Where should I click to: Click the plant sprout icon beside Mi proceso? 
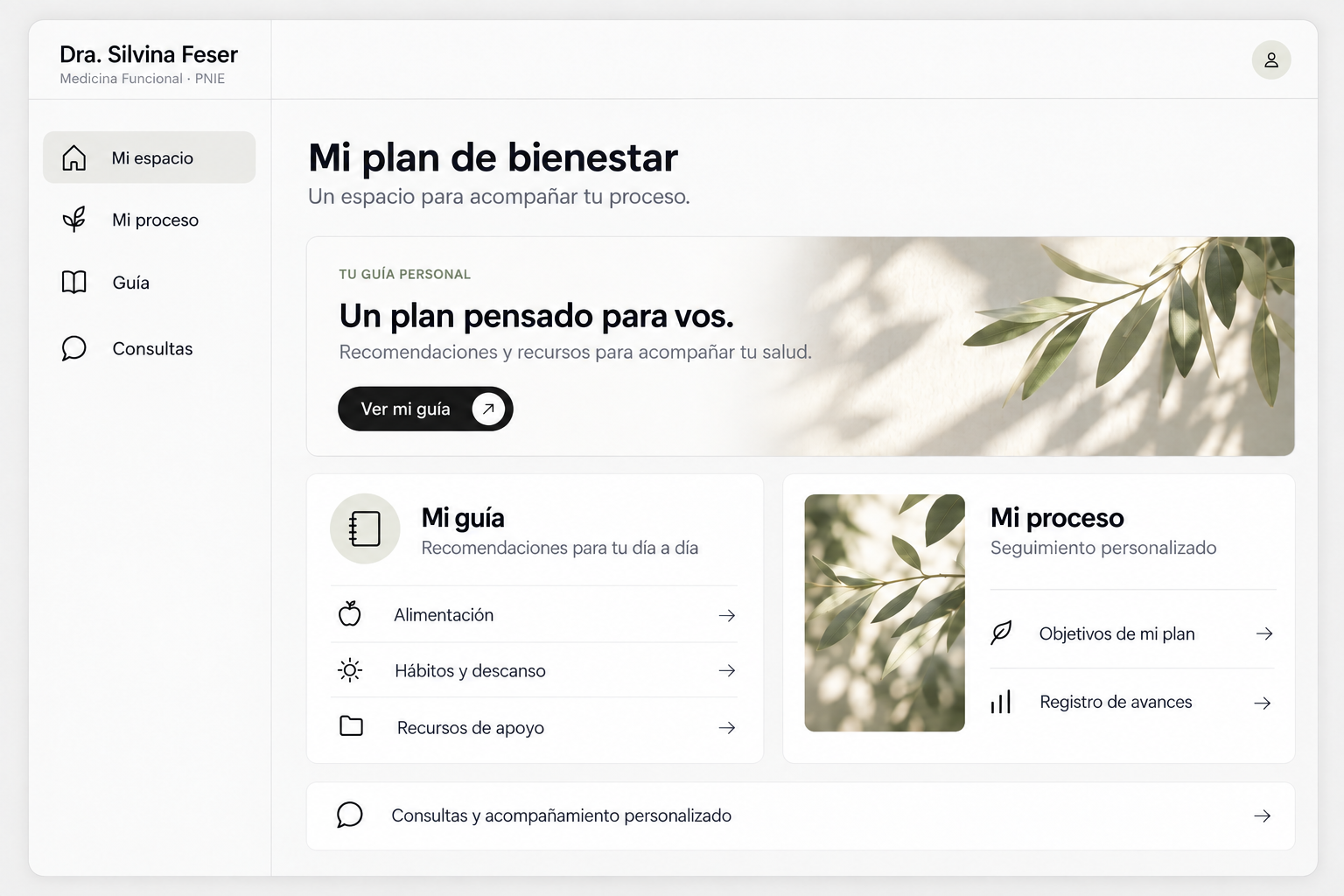tap(74, 219)
